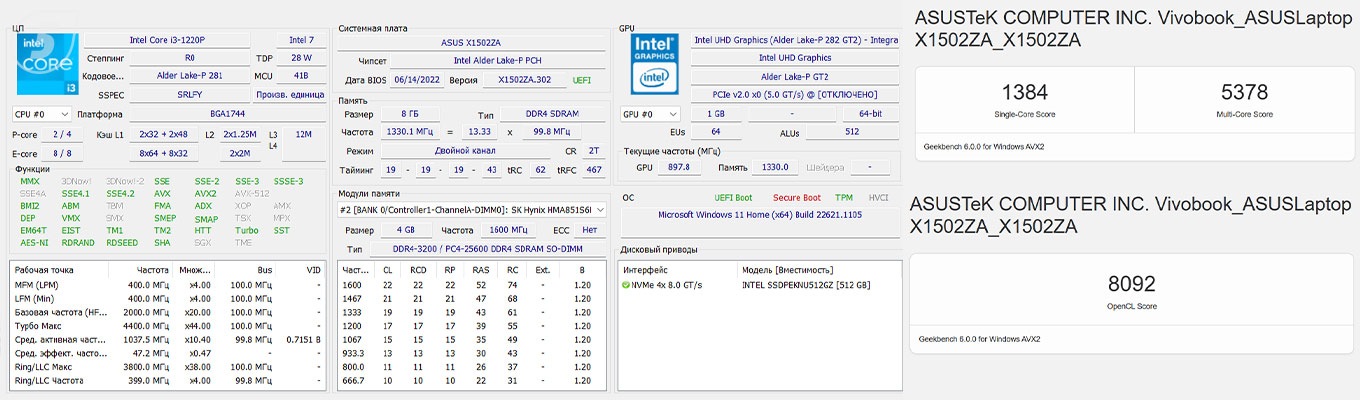Click the AVX2 feature flag
Viewport: 1360px width, 400px height.
[205, 193]
